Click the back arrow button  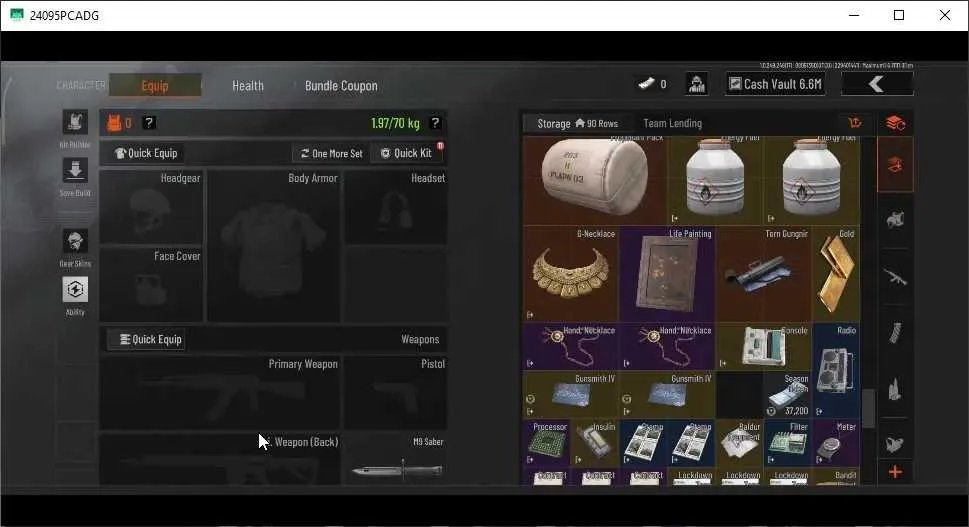877,84
